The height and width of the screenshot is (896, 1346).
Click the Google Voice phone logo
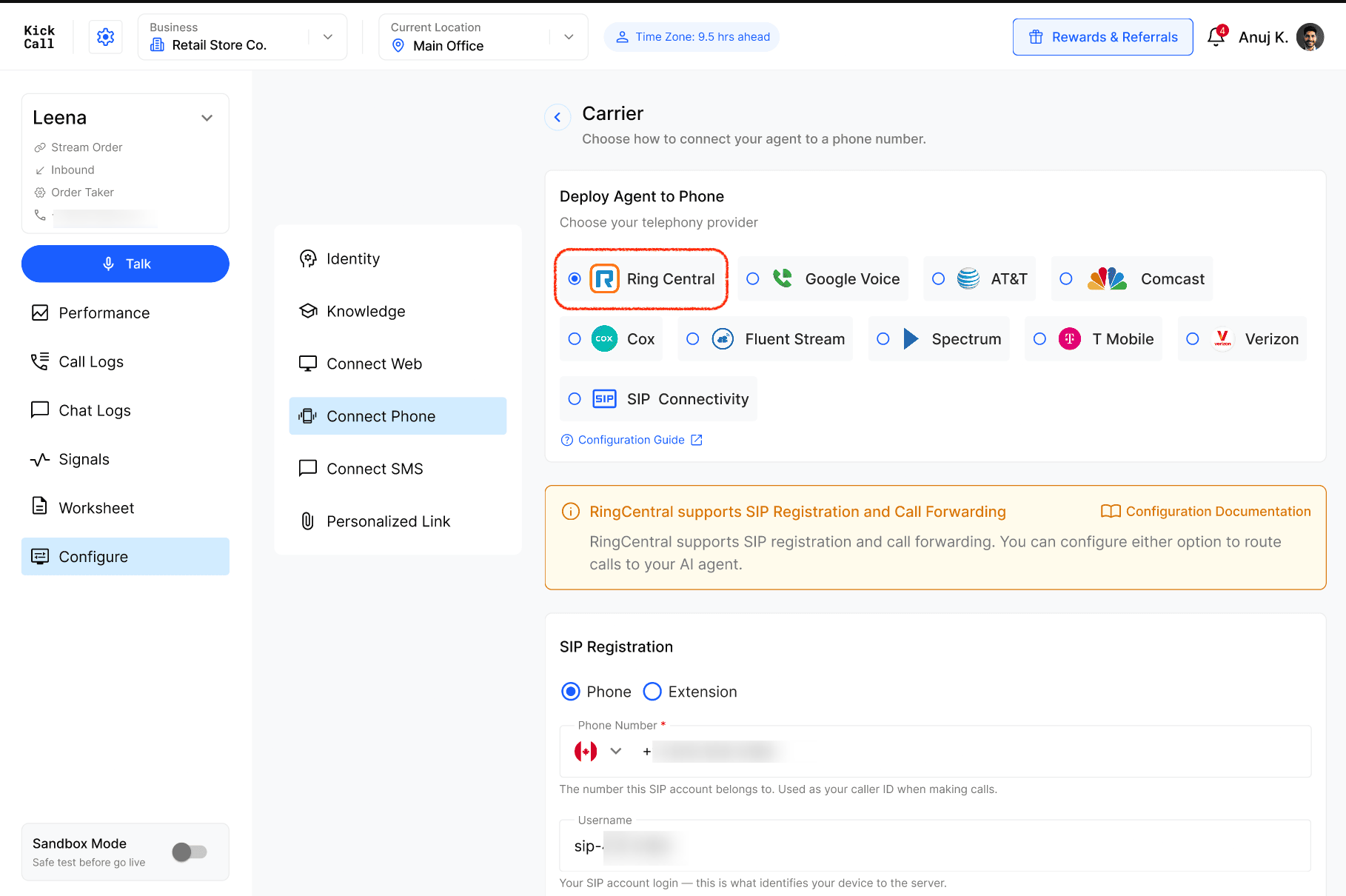tap(783, 278)
